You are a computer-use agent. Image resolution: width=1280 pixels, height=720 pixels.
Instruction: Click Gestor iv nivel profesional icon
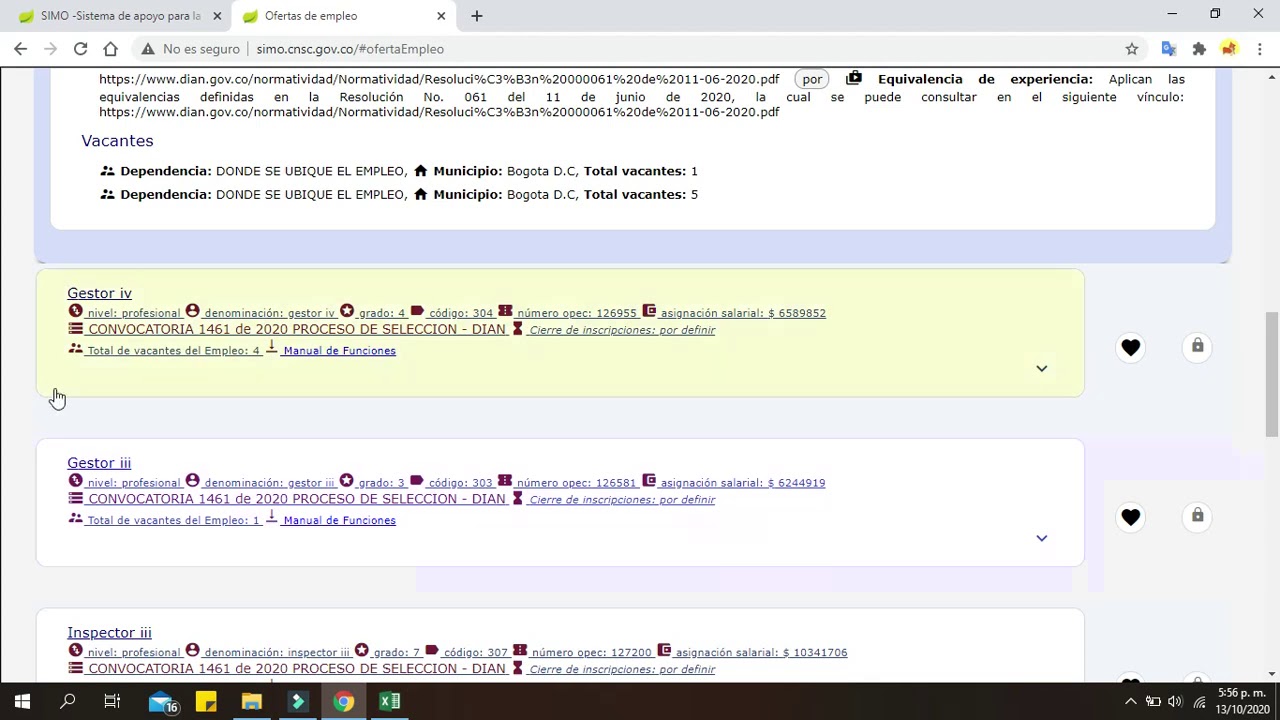[x=75, y=311]
